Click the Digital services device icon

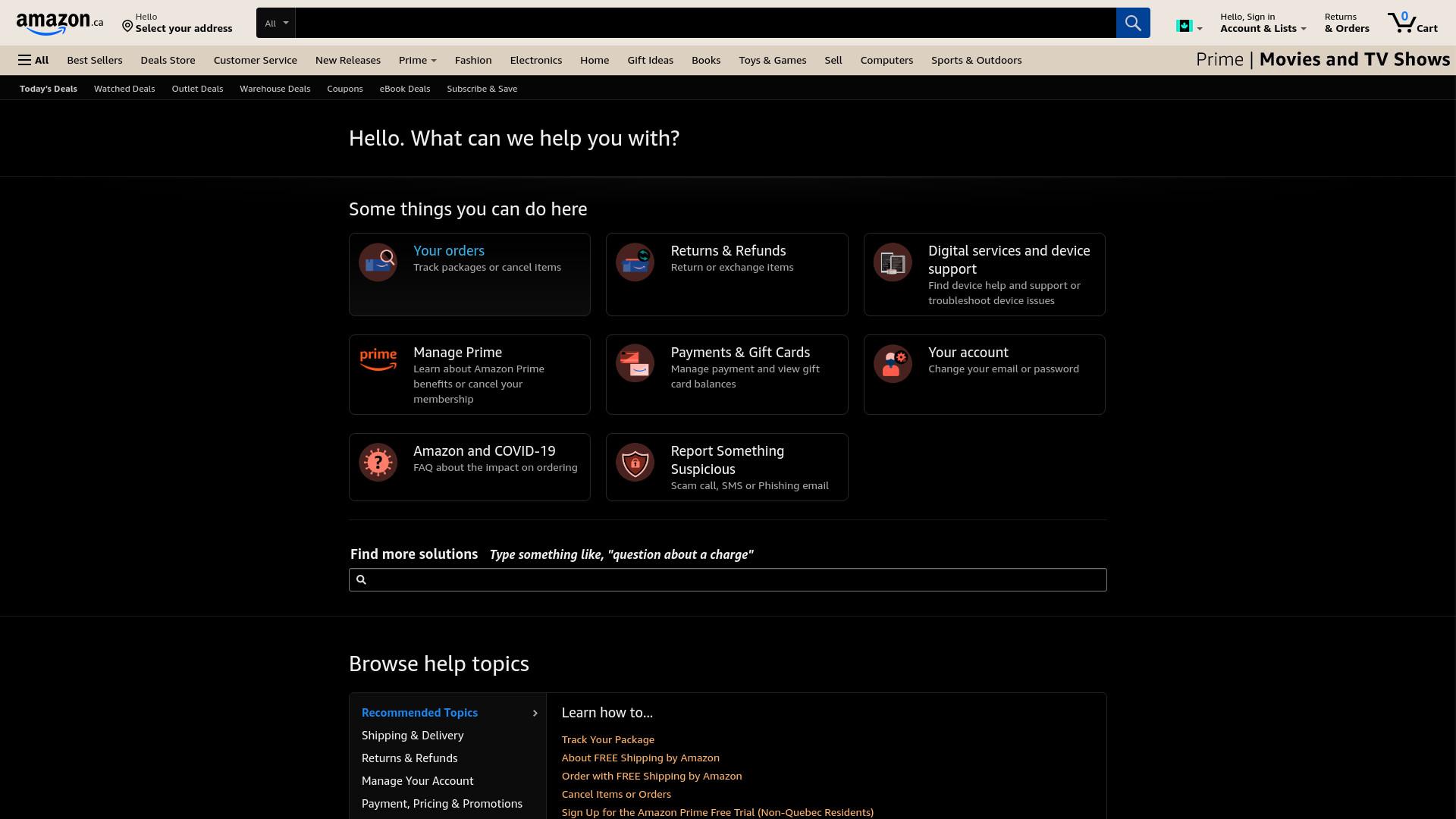point(893,262)
